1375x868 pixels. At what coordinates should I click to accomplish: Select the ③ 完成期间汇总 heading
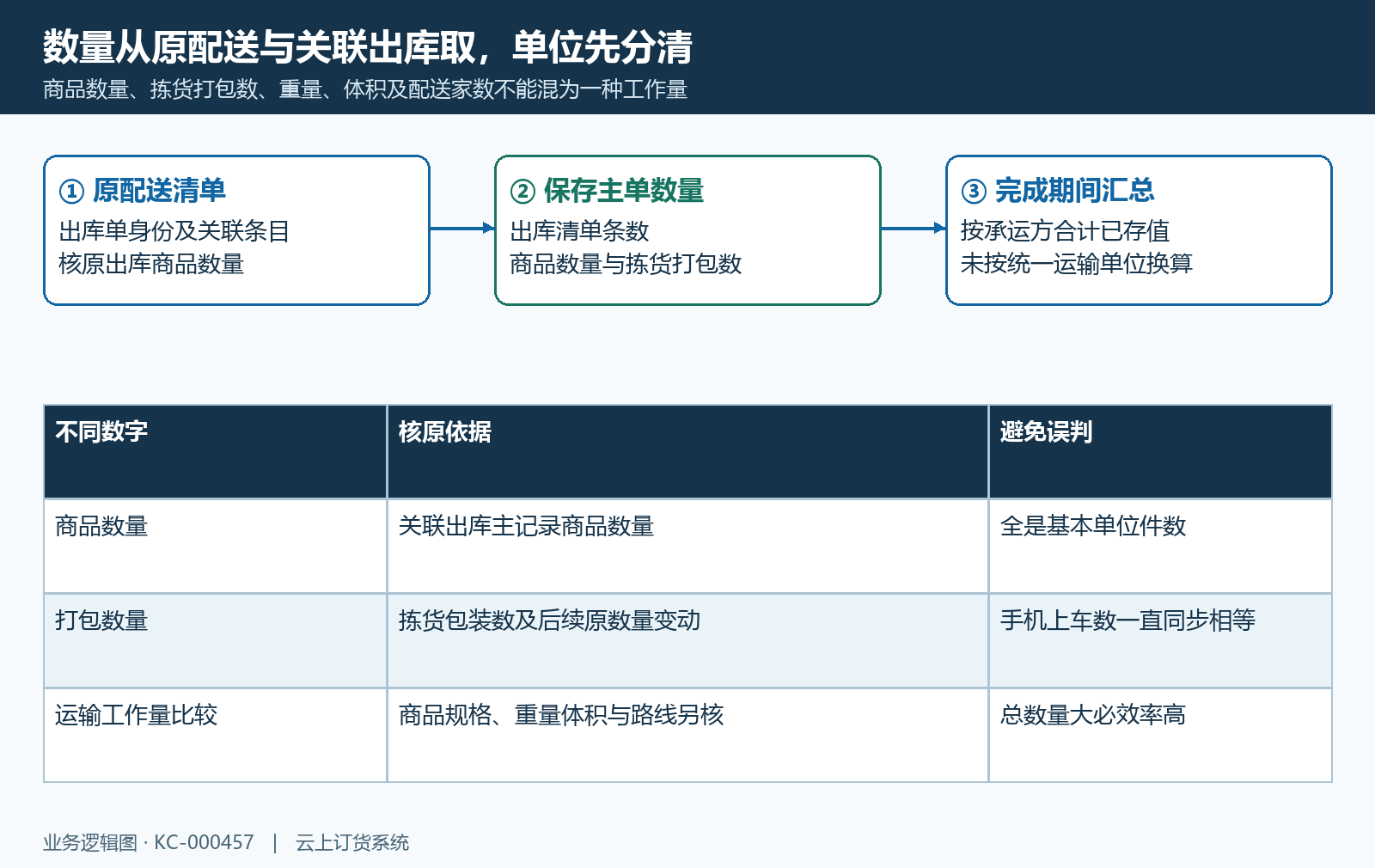click(x=1057, y=191)
